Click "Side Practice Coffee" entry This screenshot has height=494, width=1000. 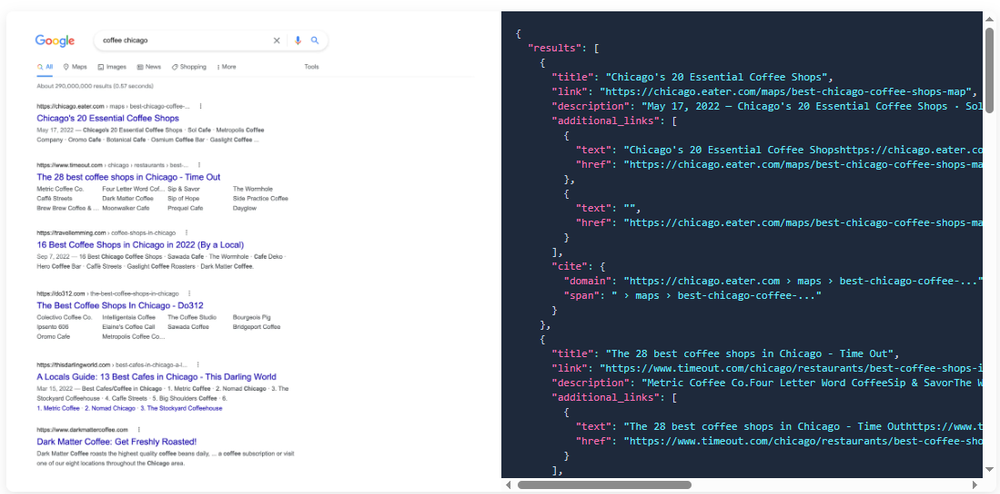point(261,198)
